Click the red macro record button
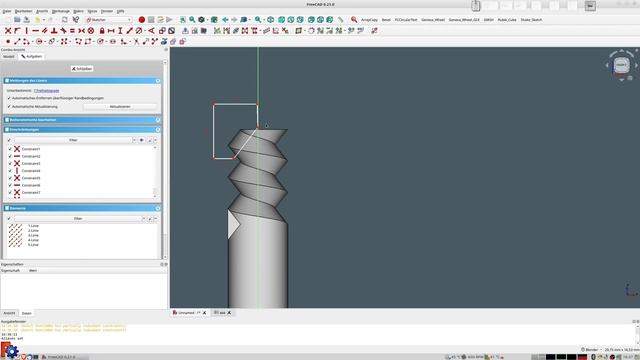This screenshot has height=360, width=640. [142, 20]
